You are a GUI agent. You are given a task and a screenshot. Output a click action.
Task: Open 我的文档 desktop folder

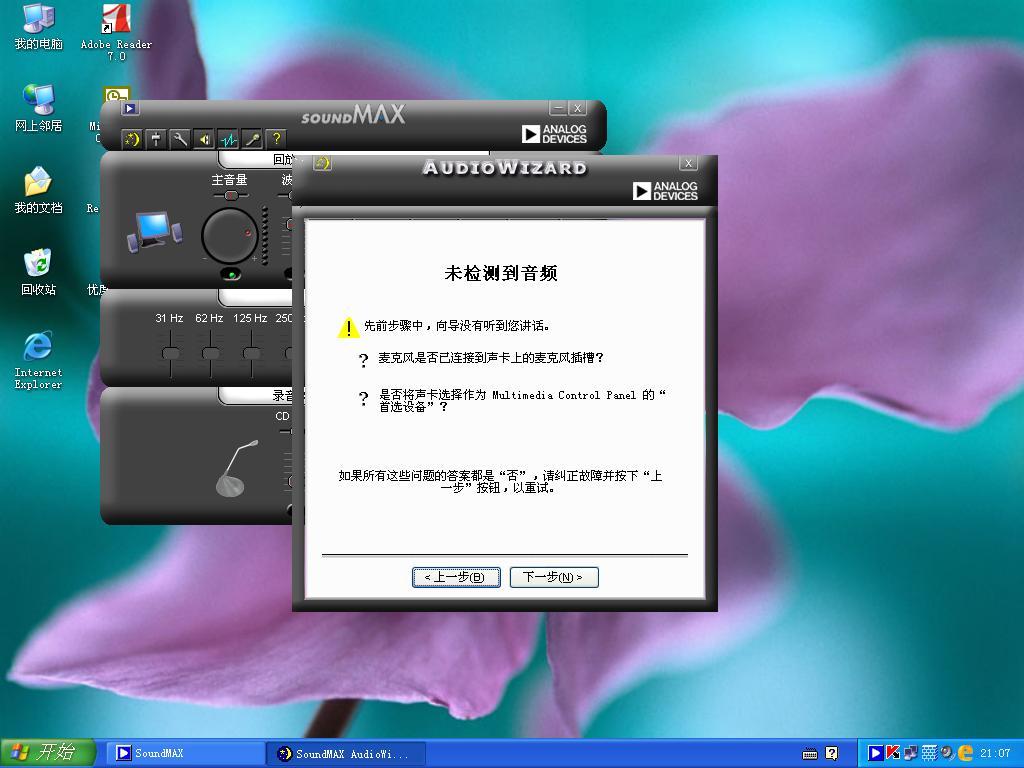pyautogui.click(x=39, y=190)
